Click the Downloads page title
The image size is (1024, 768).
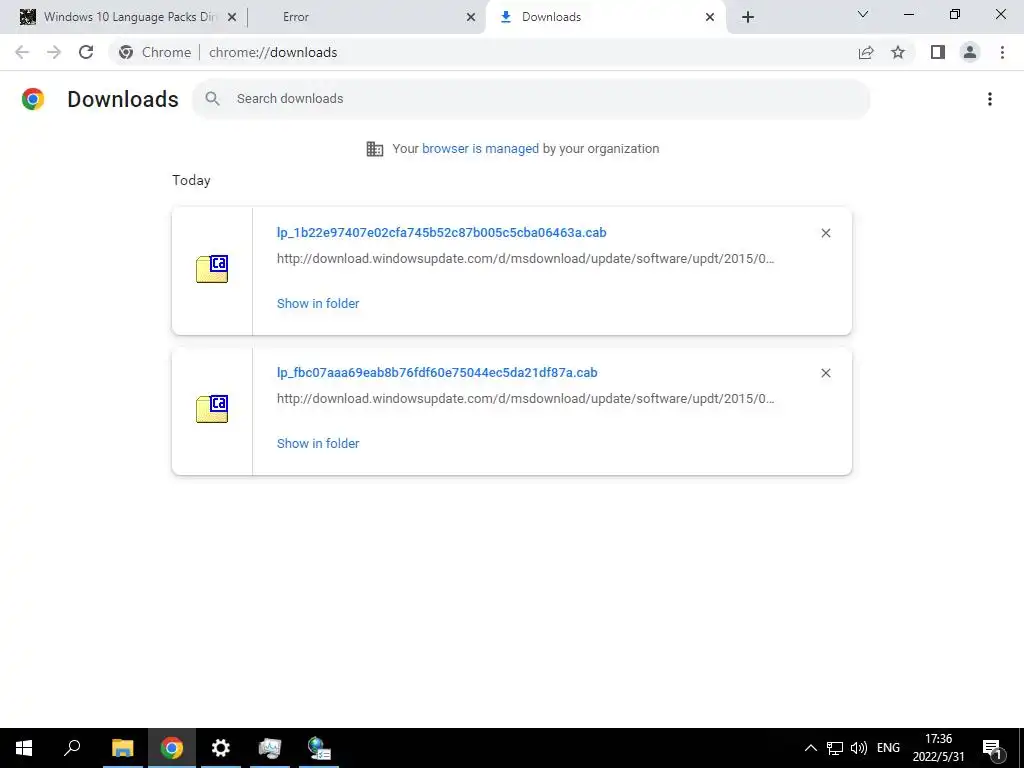(x=123, y=99)
